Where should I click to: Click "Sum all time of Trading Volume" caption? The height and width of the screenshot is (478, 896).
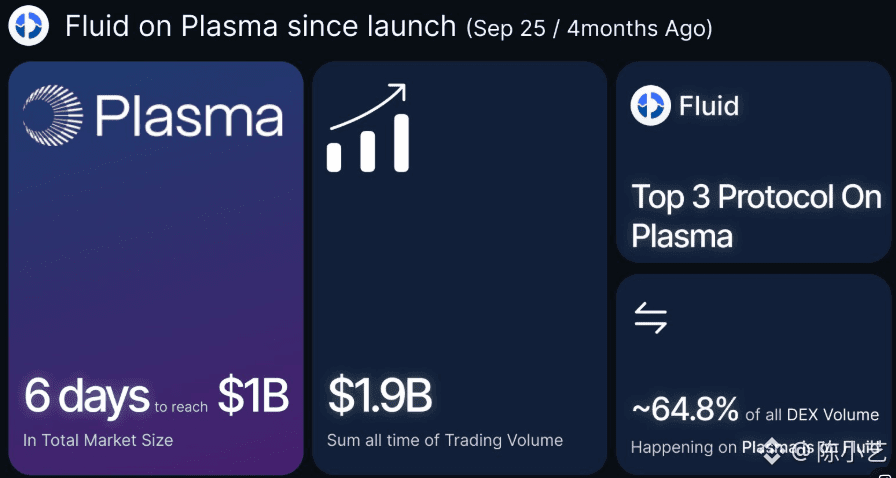pos(445,440)
